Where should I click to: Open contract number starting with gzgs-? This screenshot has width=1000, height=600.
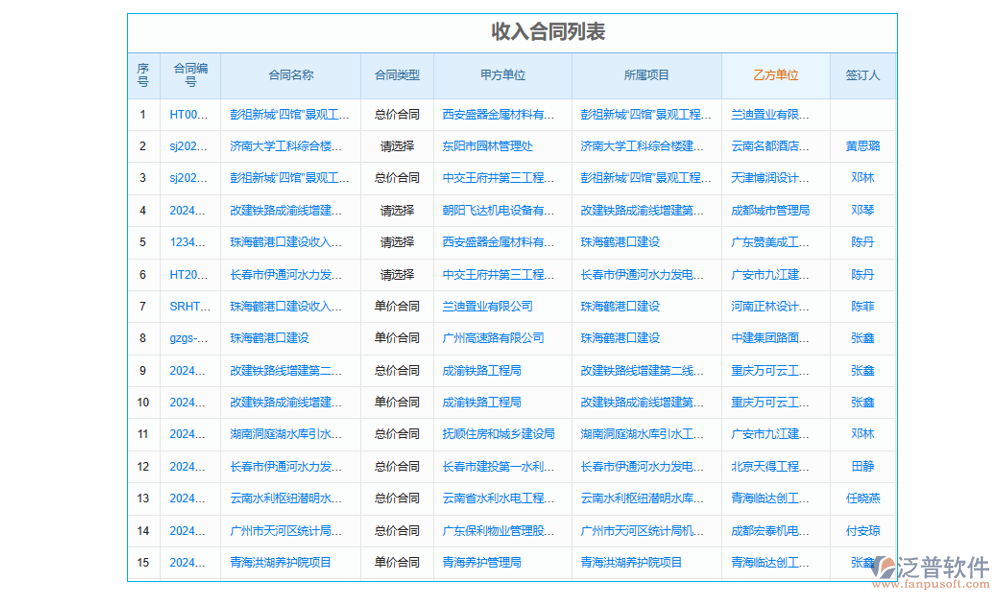[x=189, y=338]
